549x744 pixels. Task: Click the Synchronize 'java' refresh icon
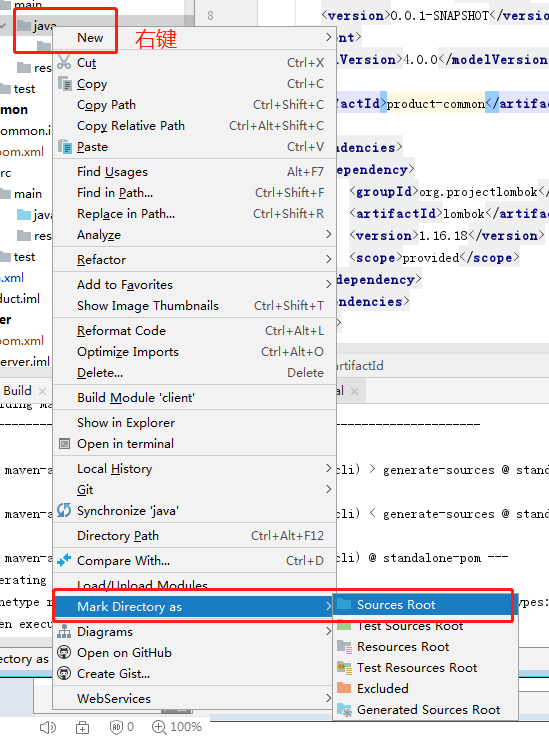tap(64, 511)
